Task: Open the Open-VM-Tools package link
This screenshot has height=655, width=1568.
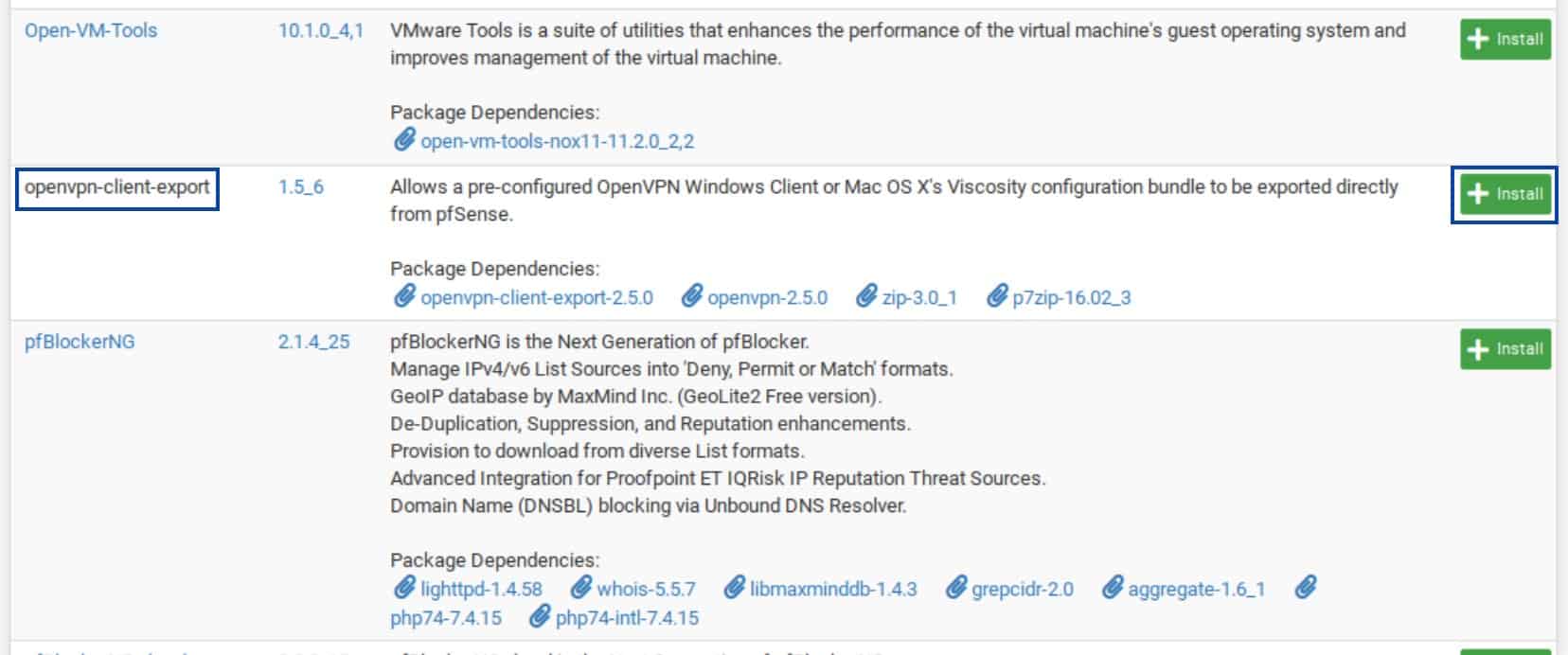Action: [x=91, y=30]
